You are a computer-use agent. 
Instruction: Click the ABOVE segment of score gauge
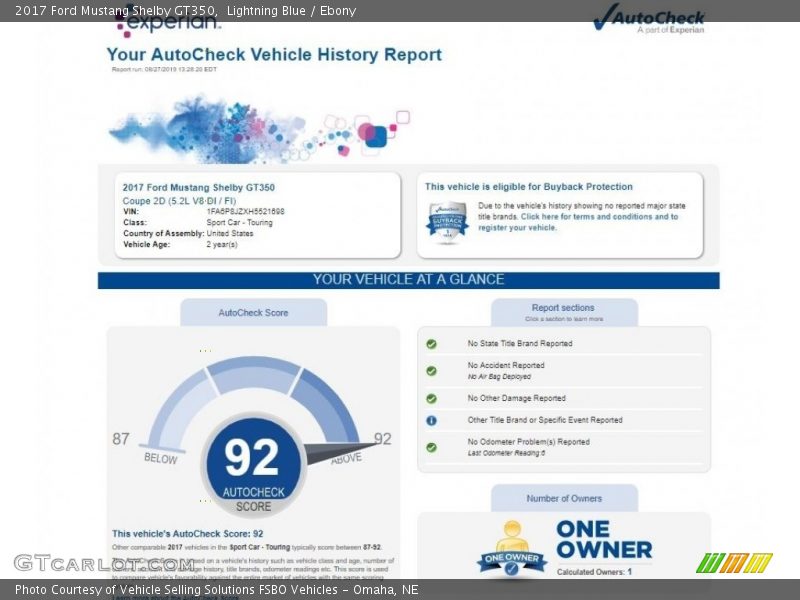coord(327,406)
